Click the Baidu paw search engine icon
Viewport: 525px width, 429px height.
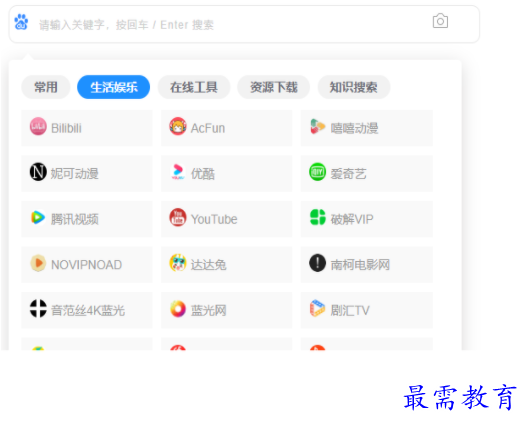click(x=21, y=22)
